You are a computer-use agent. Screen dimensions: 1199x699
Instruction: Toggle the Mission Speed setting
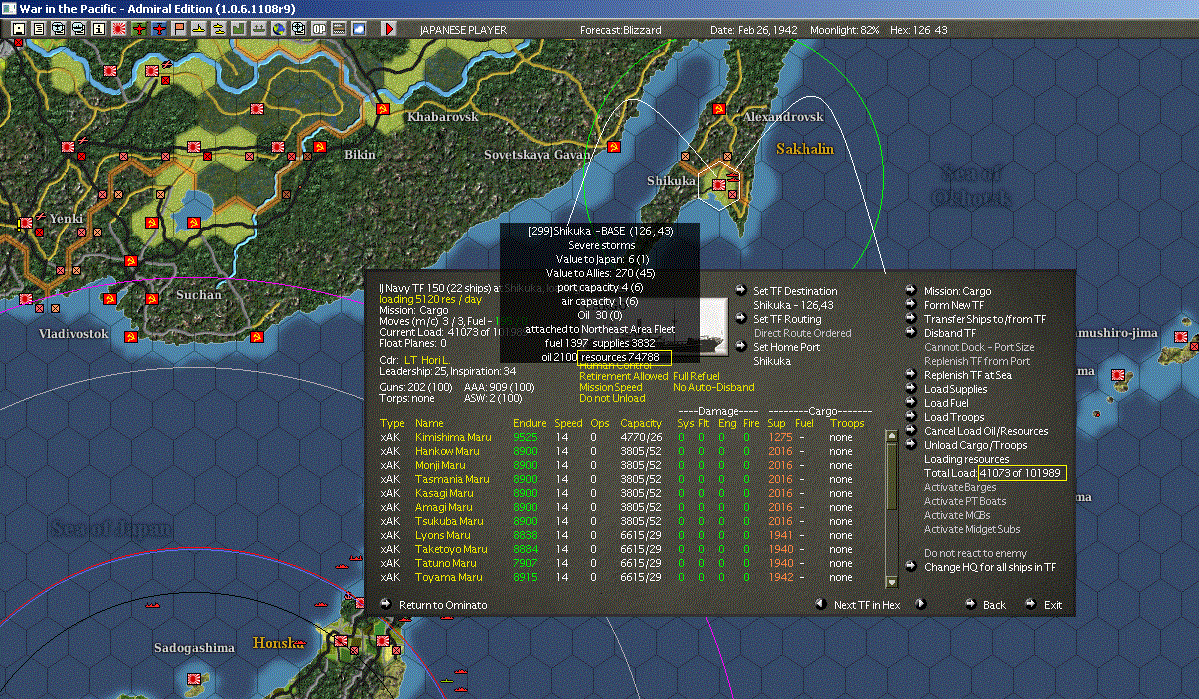[x=610, y=387]
